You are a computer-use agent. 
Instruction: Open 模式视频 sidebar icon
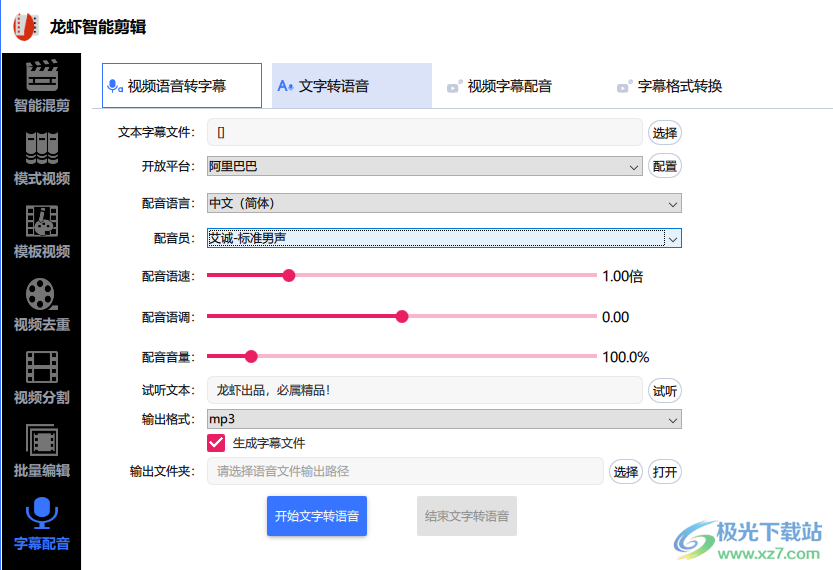[x=41, y=149]
